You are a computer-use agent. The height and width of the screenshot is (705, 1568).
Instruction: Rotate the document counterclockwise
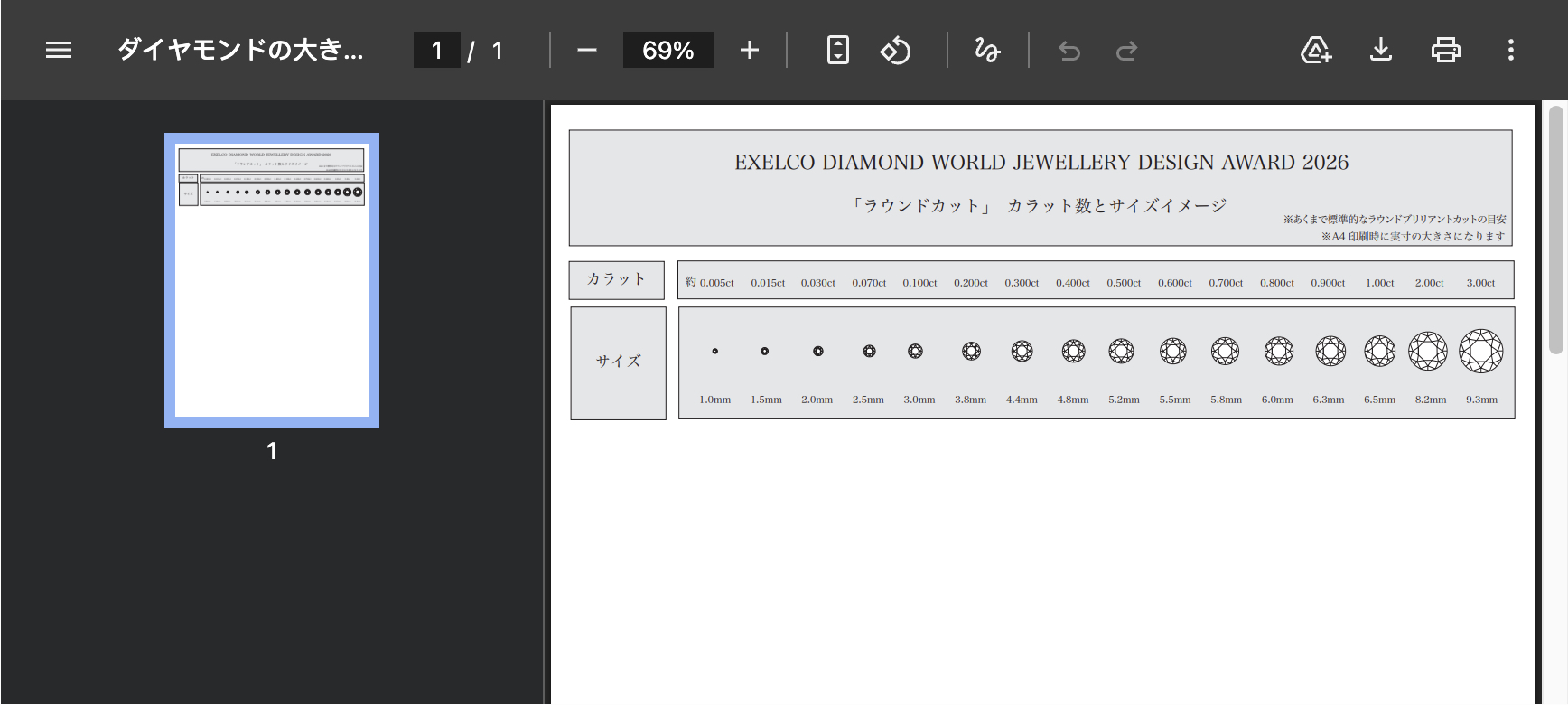[x=895, y=50]
